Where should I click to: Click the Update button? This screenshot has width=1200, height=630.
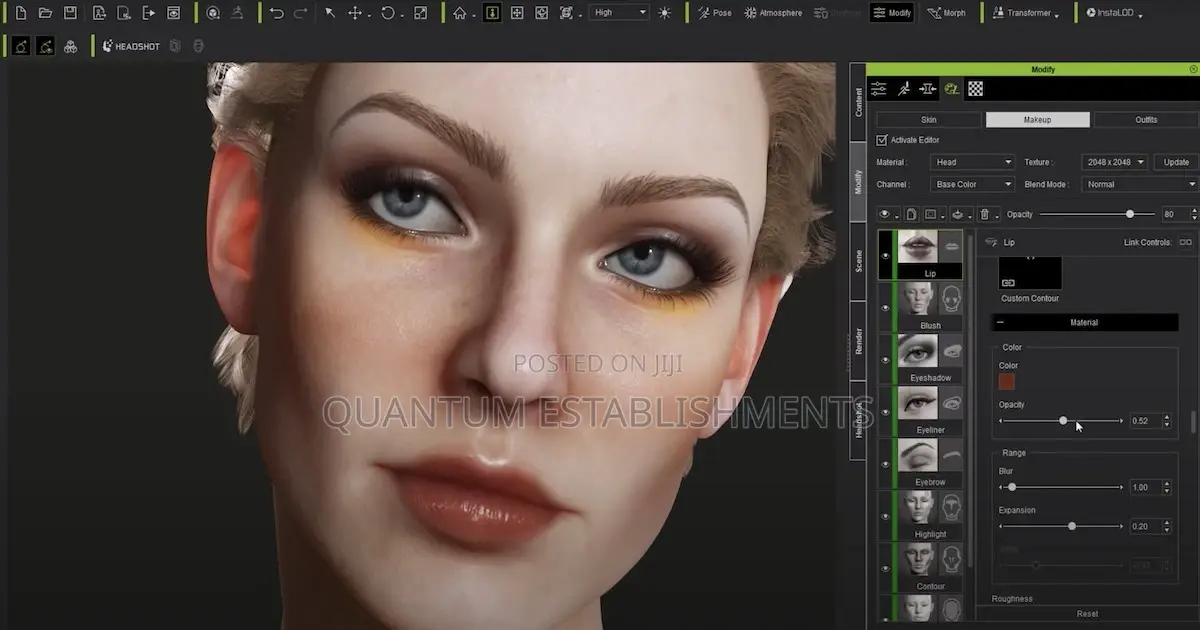[1176, 162]
